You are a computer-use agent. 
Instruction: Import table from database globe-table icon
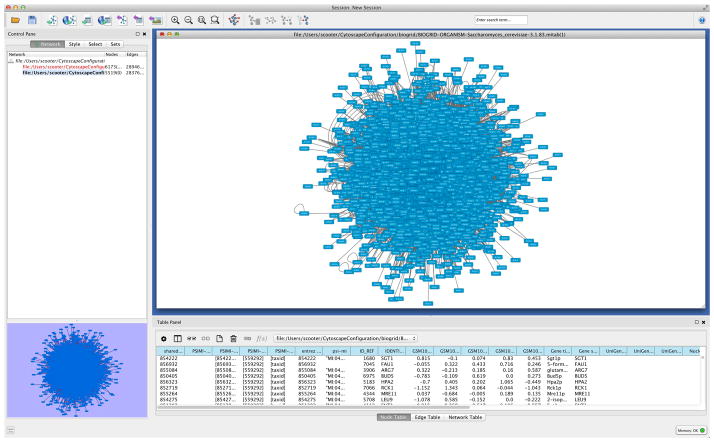click(104, 20)
